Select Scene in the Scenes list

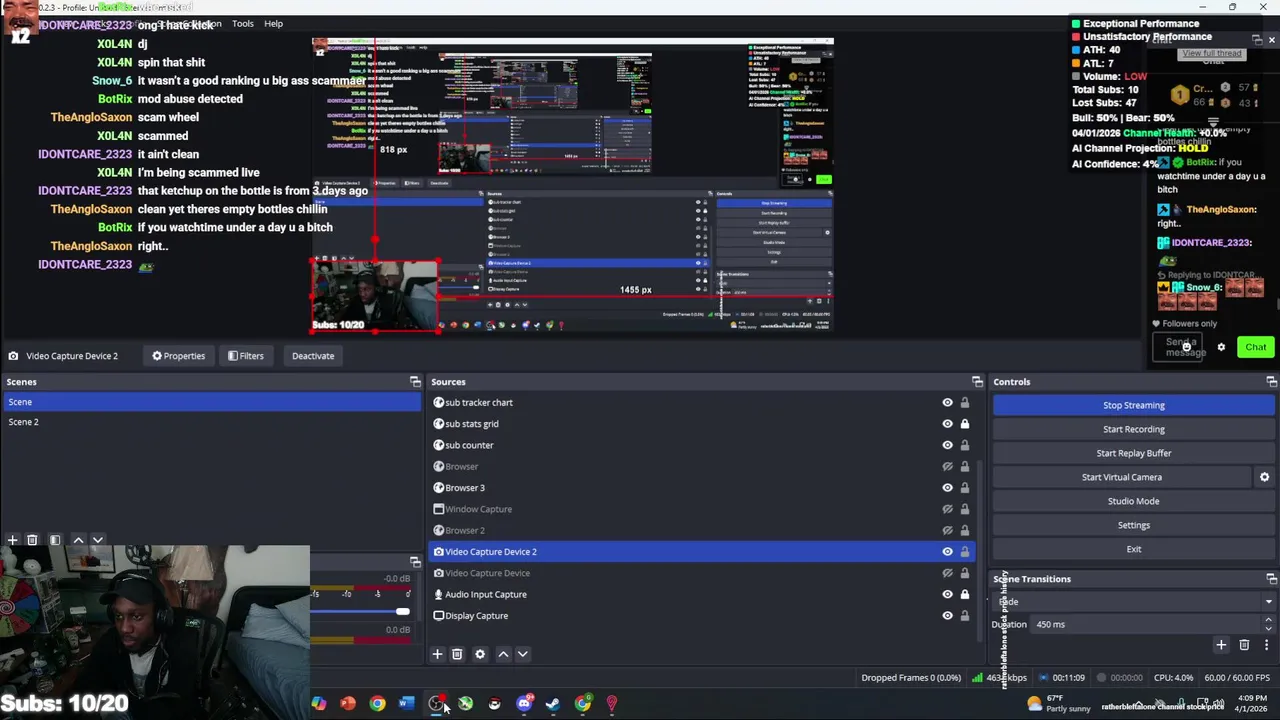pyautogui.click(x=212, y=402)
